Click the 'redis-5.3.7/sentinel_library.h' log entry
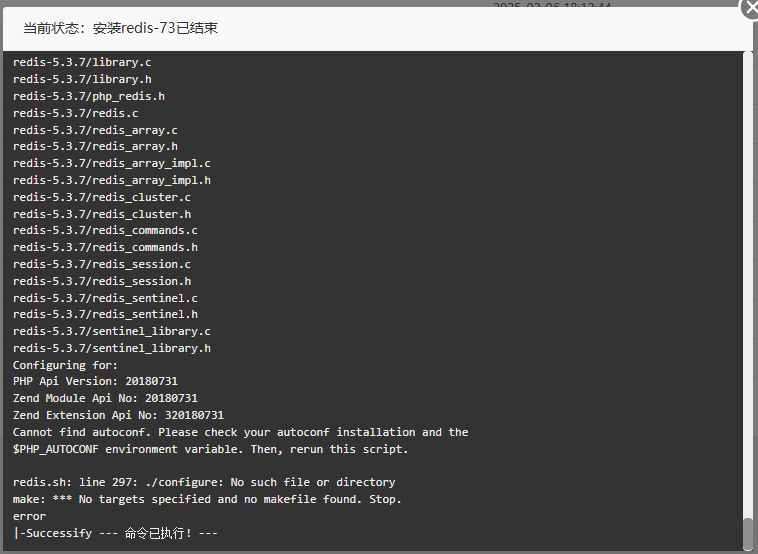 (112, 348)
